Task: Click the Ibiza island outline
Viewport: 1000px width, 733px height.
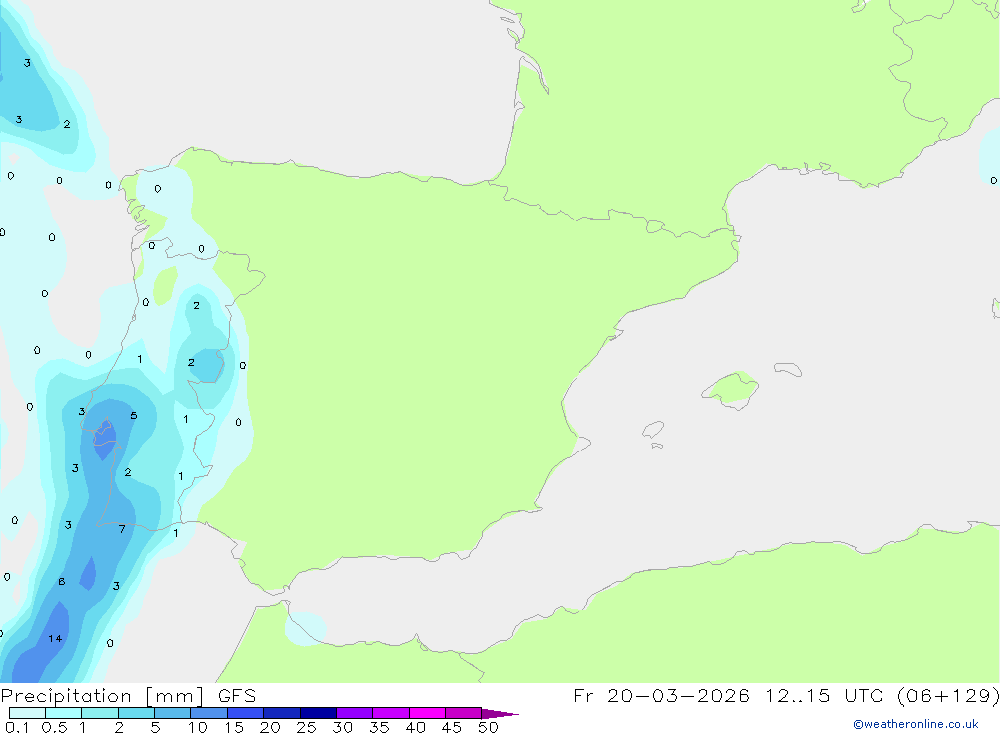Action: tap(653, 430)
